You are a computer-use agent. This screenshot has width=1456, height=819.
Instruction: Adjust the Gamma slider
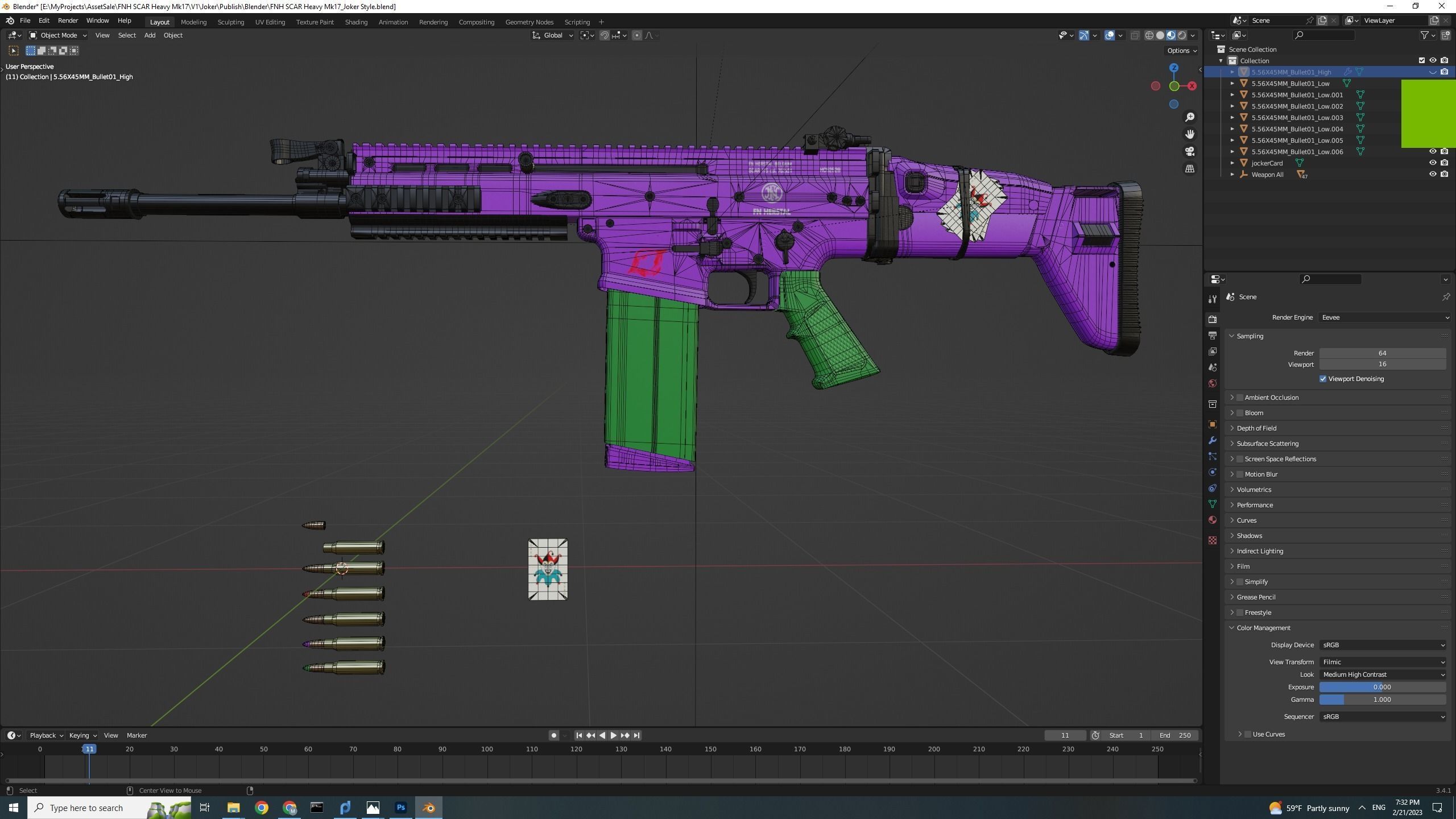point(1383,700)
